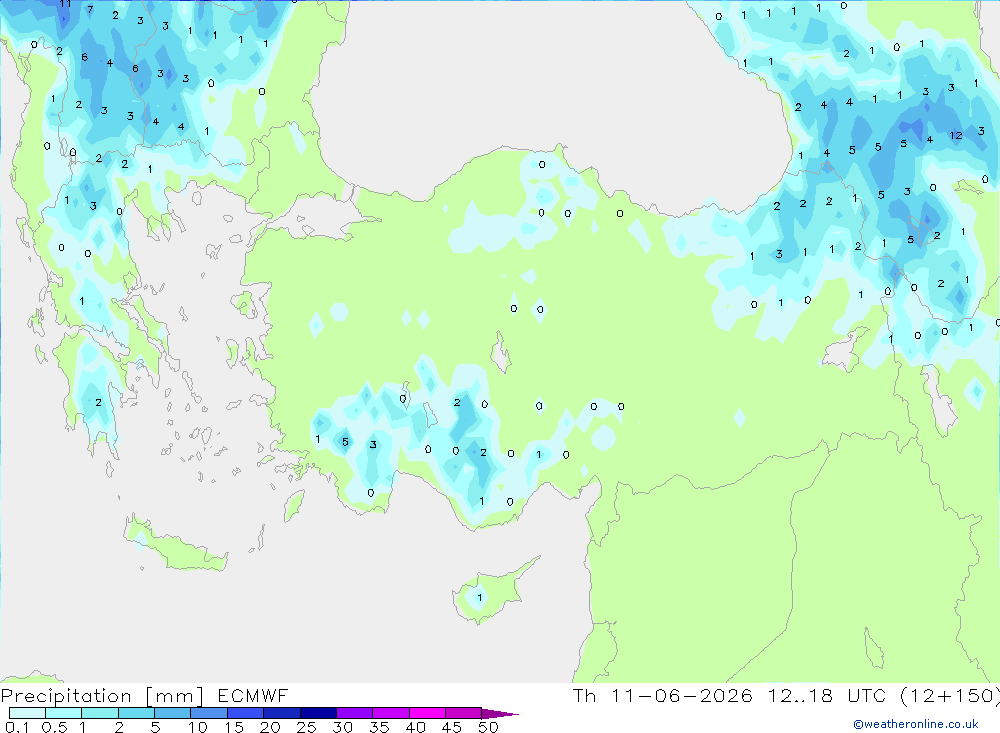Click the '0.1' legend scale label
Screen dimensions: 1000x733
tap(17, 727)
